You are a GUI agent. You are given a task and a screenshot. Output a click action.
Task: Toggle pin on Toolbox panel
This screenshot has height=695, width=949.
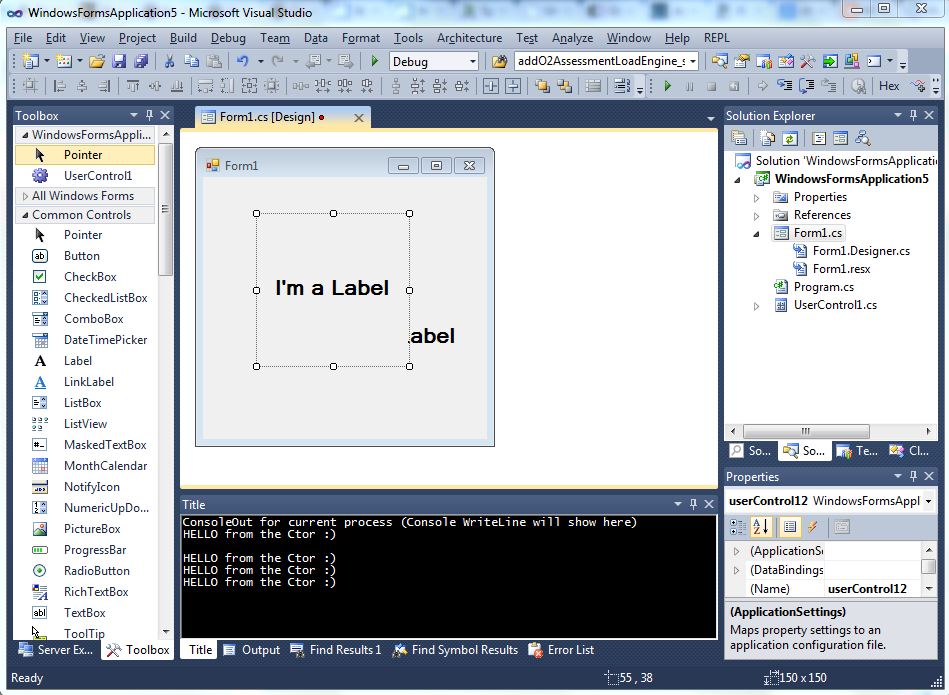pos(149,115)
